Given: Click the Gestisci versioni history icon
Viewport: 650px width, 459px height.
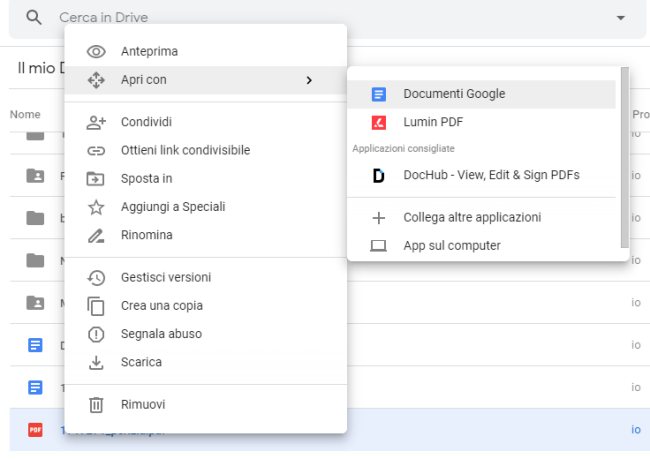Looking at the screenshot, I should [96, 277].
